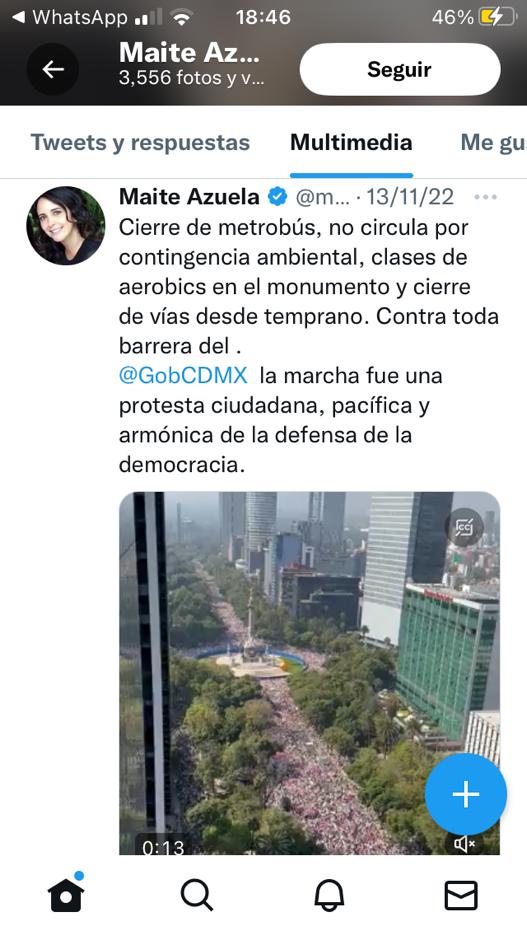Switch to the Me gusta tab

pos(494,143)
